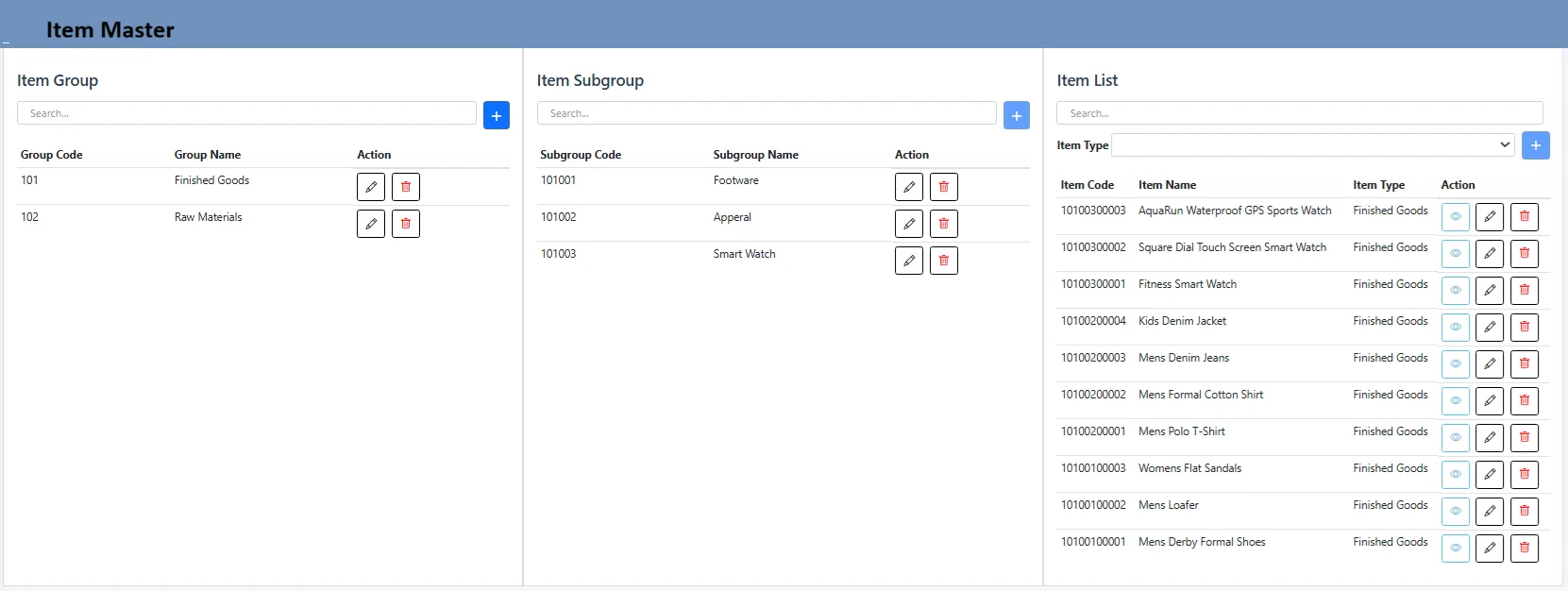1568x591 pixels.
Task: Click the Item List search field
Action: click(x=1299, y=113)
